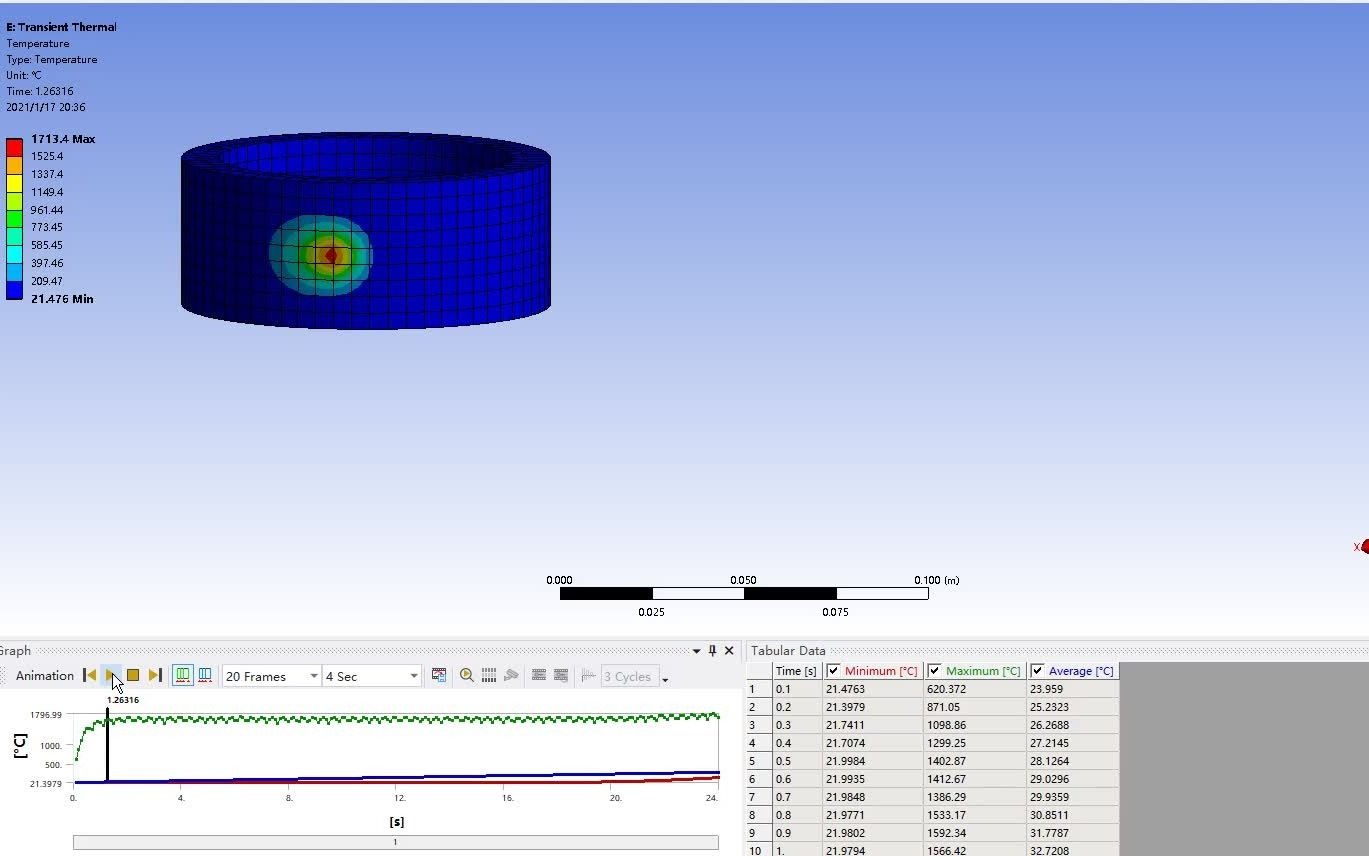Stop the animation playback
Screen dimensions: 1369x856
click(x=133, y=676)
